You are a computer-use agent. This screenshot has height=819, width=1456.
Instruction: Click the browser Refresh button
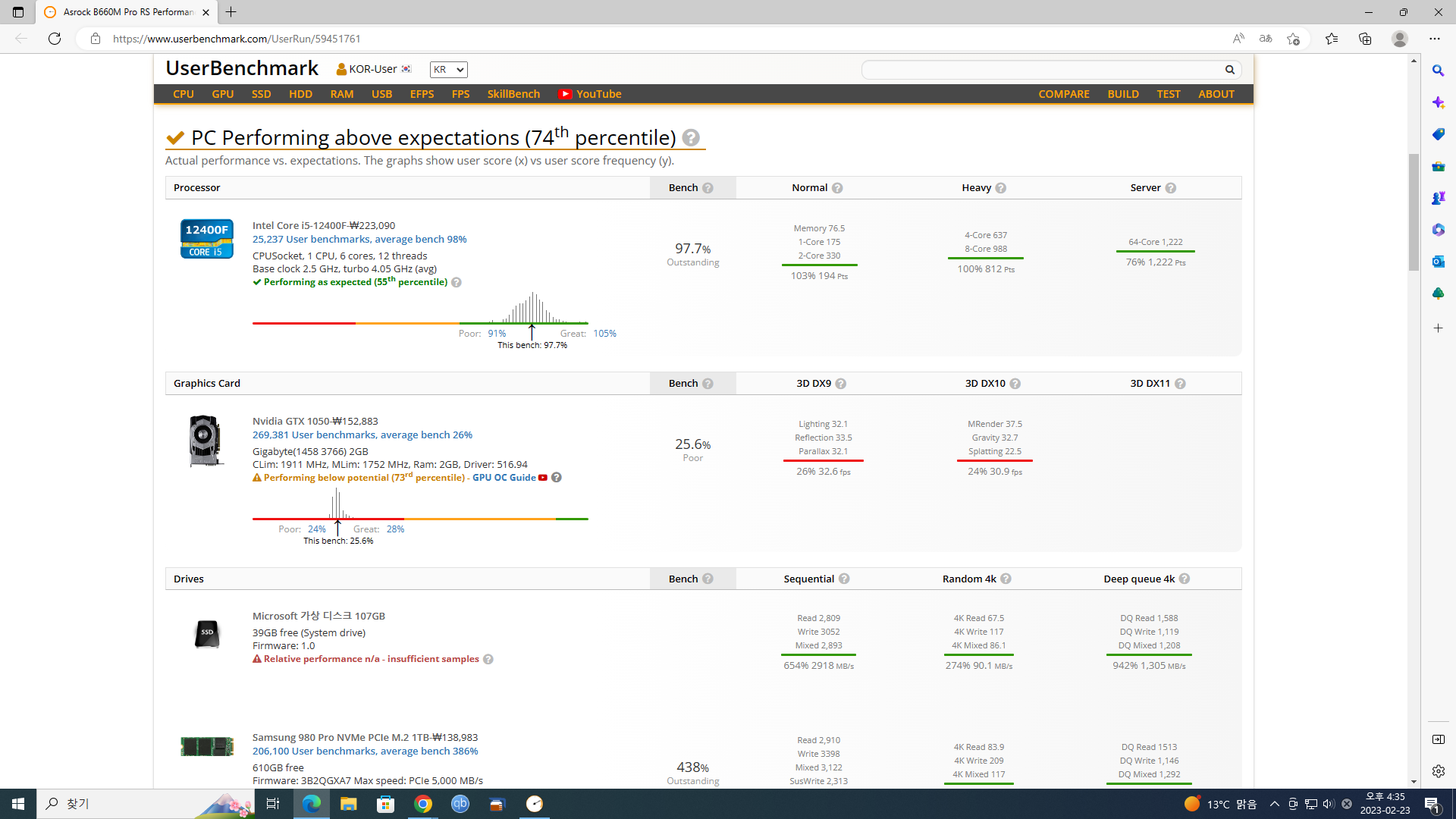[55, 39]
